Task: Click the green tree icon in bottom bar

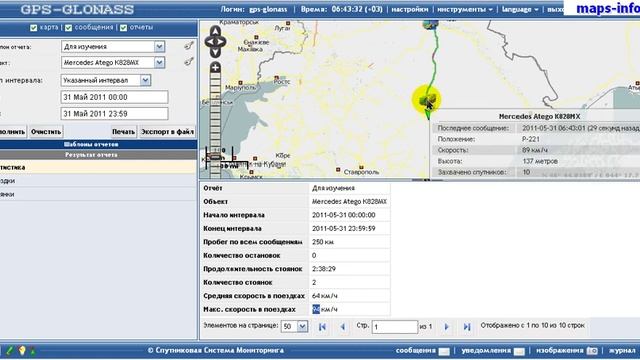Action: 33,350
